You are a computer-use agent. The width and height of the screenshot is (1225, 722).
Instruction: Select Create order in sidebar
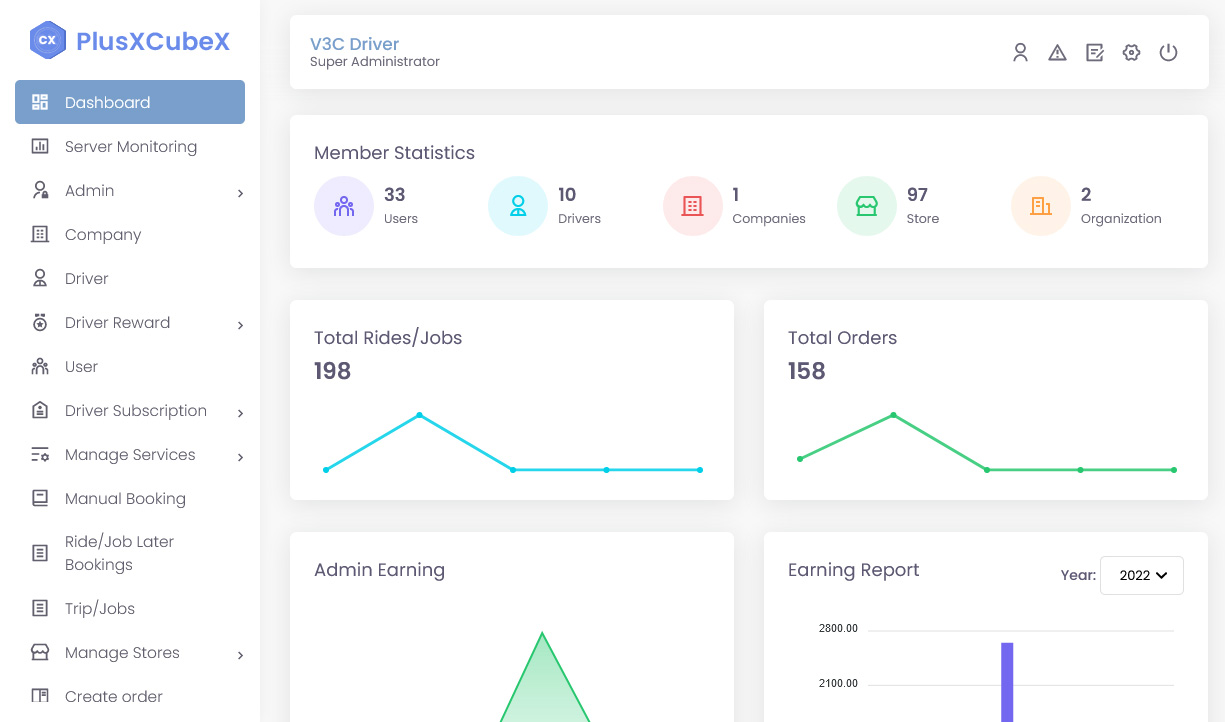point(130,696)
